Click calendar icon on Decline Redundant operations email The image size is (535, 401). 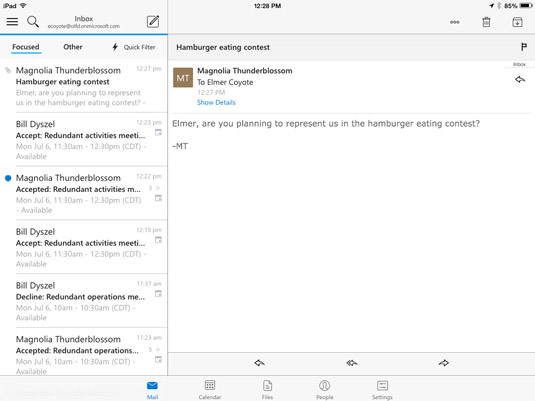click(158, 293)
